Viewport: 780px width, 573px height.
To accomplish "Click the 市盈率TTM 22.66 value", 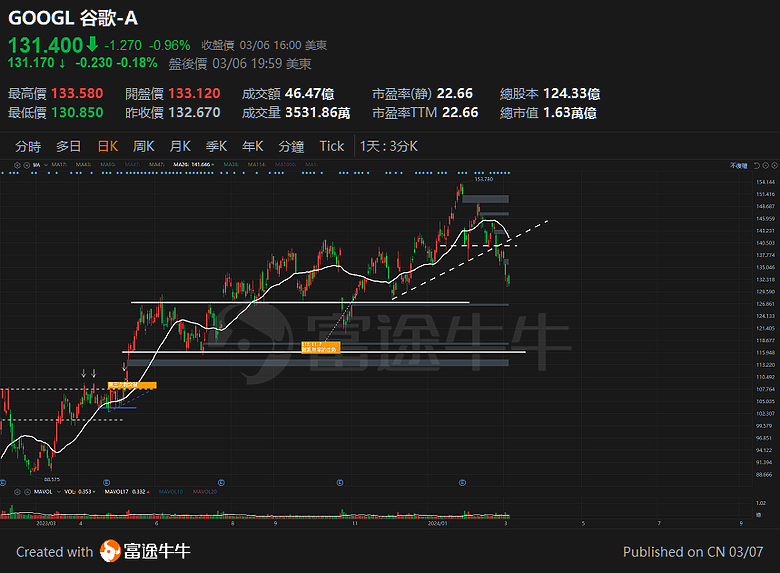I will 460,112.
